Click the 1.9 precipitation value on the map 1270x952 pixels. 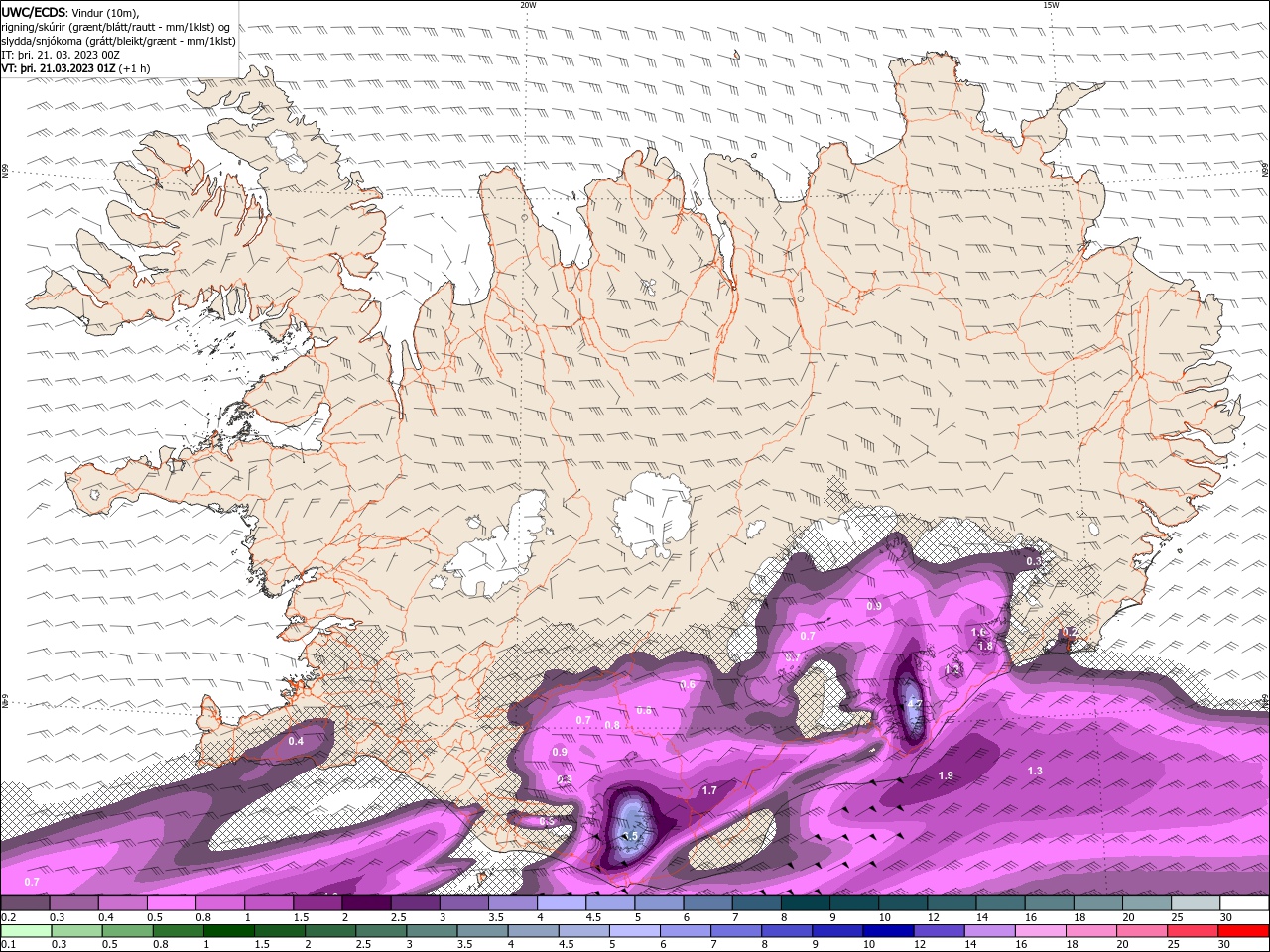pos(946,775)
